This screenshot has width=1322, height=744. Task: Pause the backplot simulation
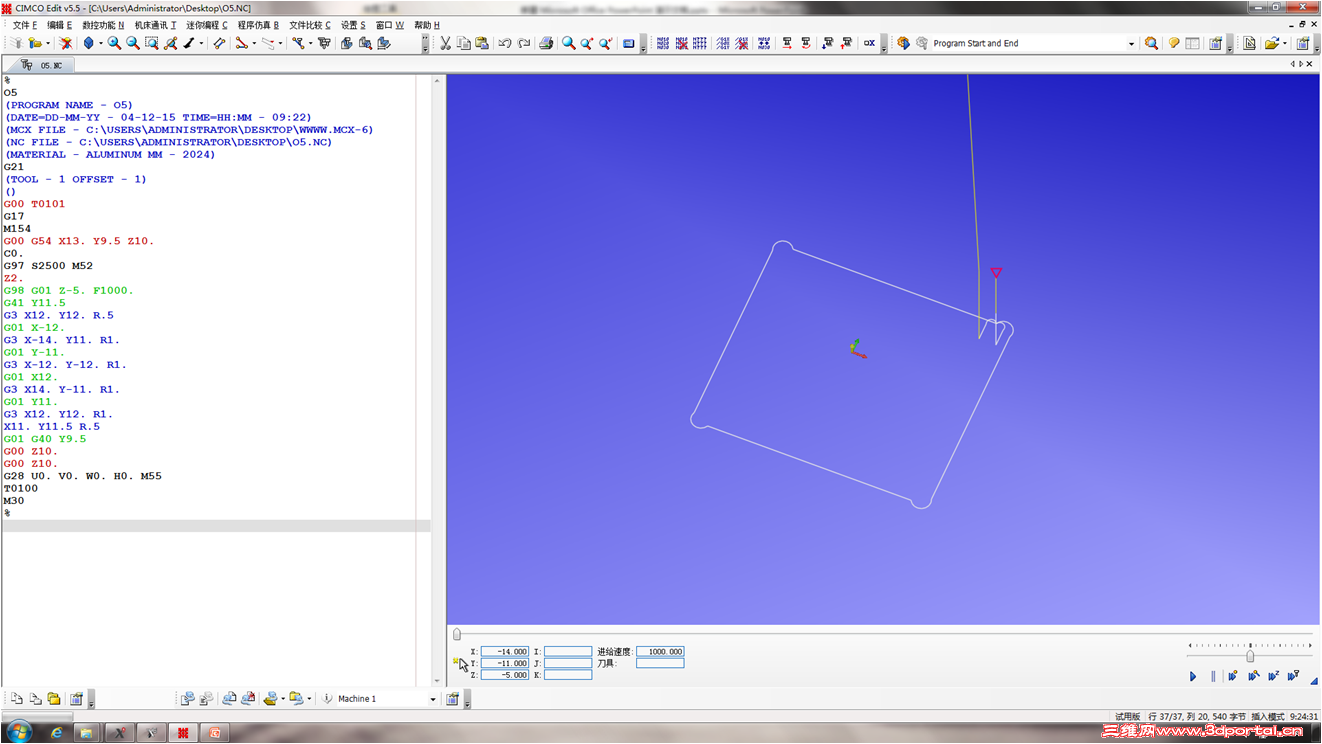pos(1213,676)
